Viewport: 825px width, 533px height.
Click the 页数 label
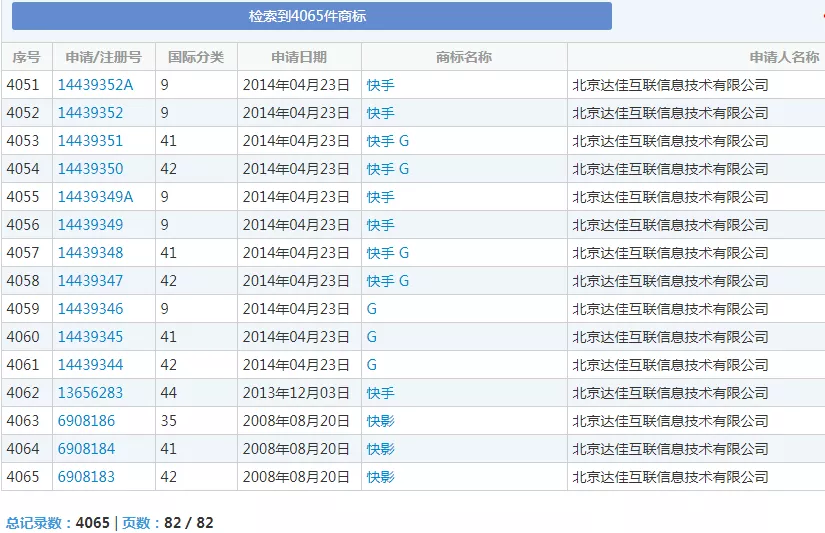(x=136, y=522)
